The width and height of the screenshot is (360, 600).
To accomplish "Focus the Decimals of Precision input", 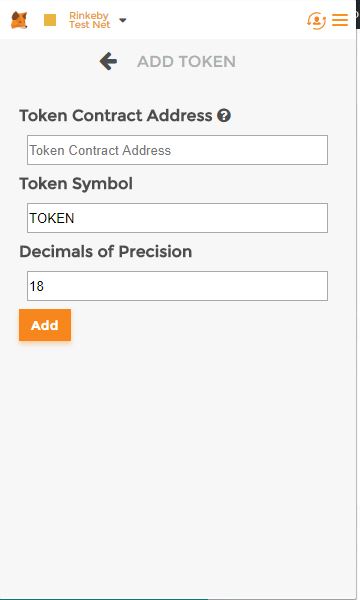I will pyautogui.click(x=177, y=286).
